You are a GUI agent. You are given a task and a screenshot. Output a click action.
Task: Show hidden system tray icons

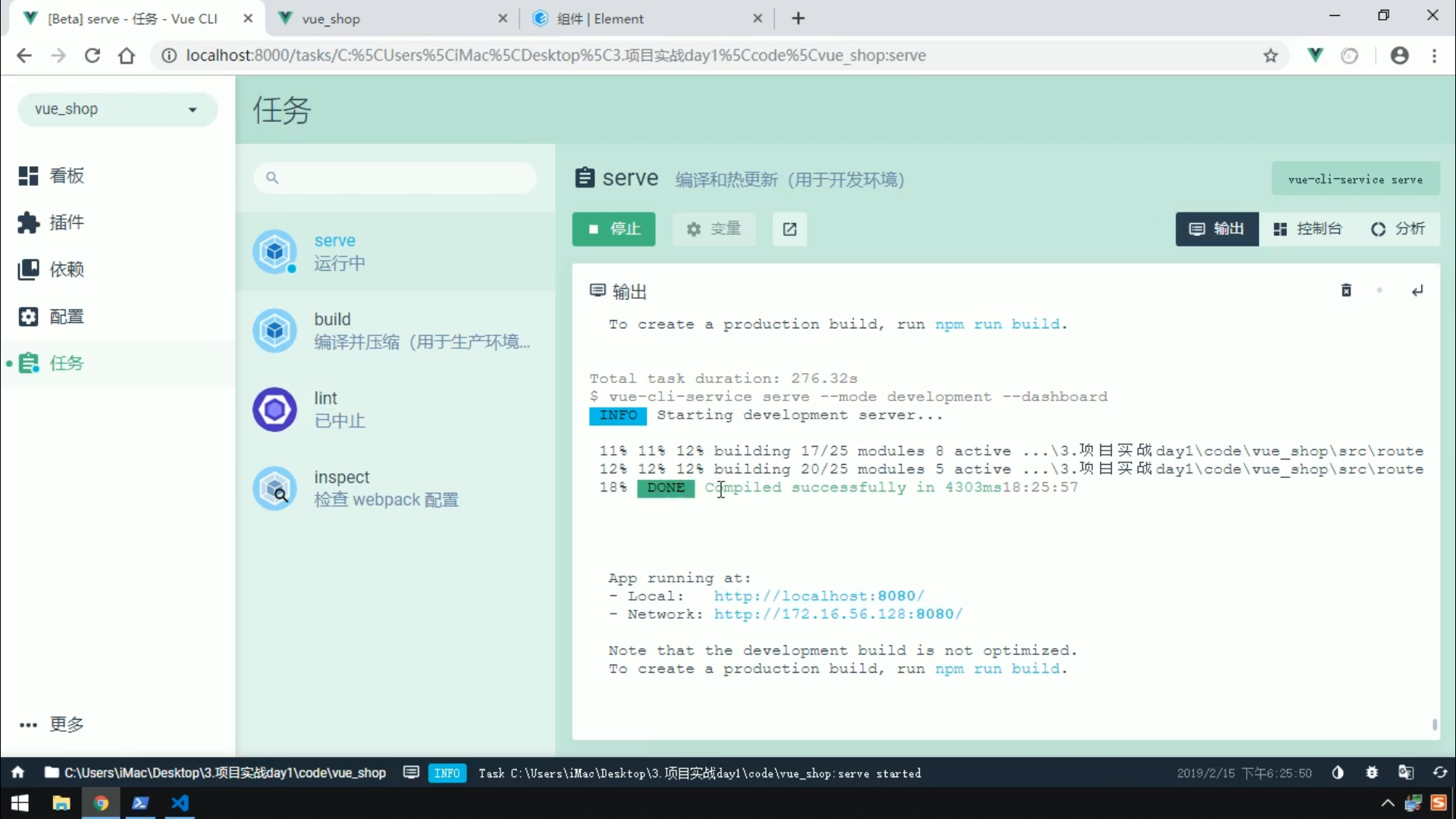[x=1387, y=803]
